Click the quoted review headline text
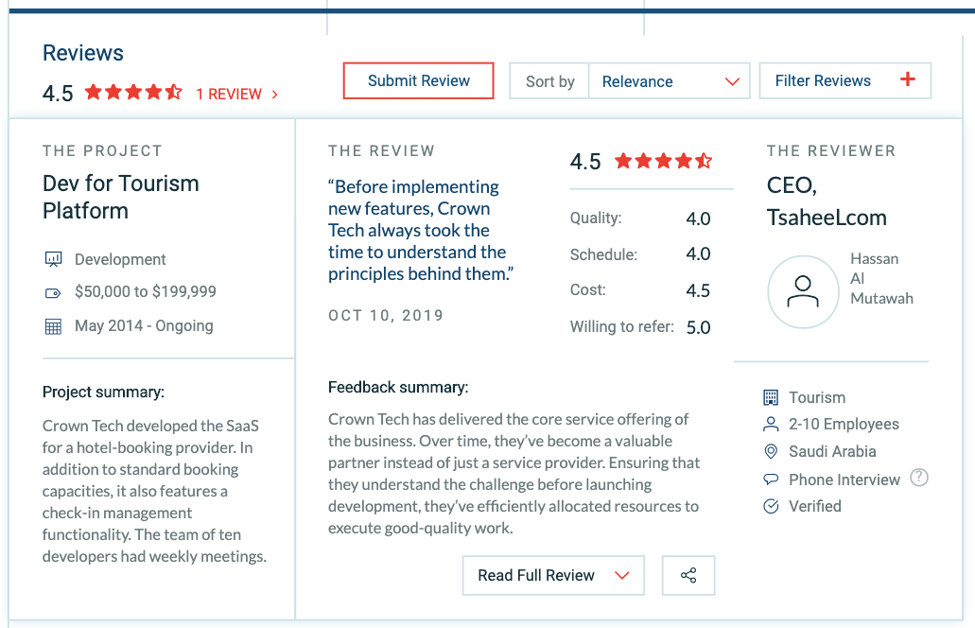This screenshot has height=628, width=975. pos(421,230)
